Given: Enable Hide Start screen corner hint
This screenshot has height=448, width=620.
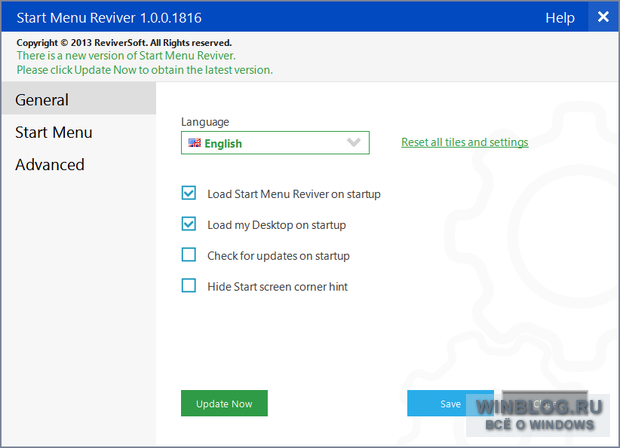Looking at the screenshot, I should point(189,285).
